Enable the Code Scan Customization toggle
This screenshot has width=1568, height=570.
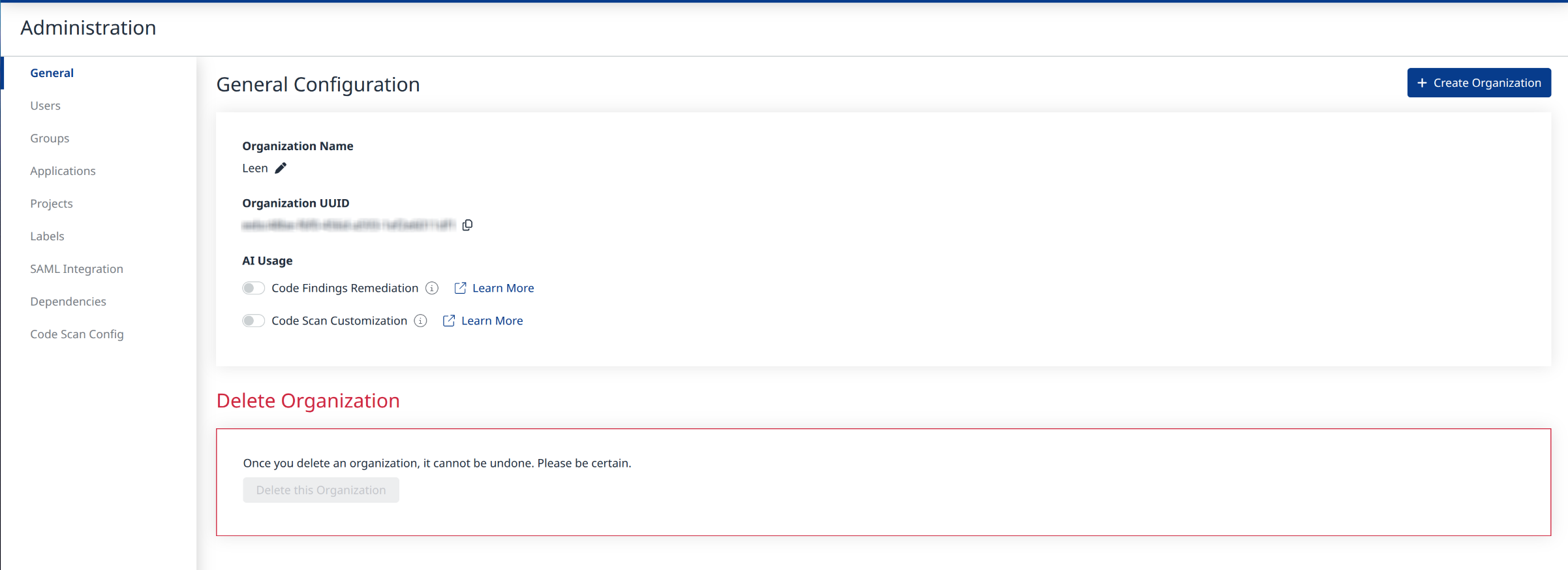click(253, 321)
